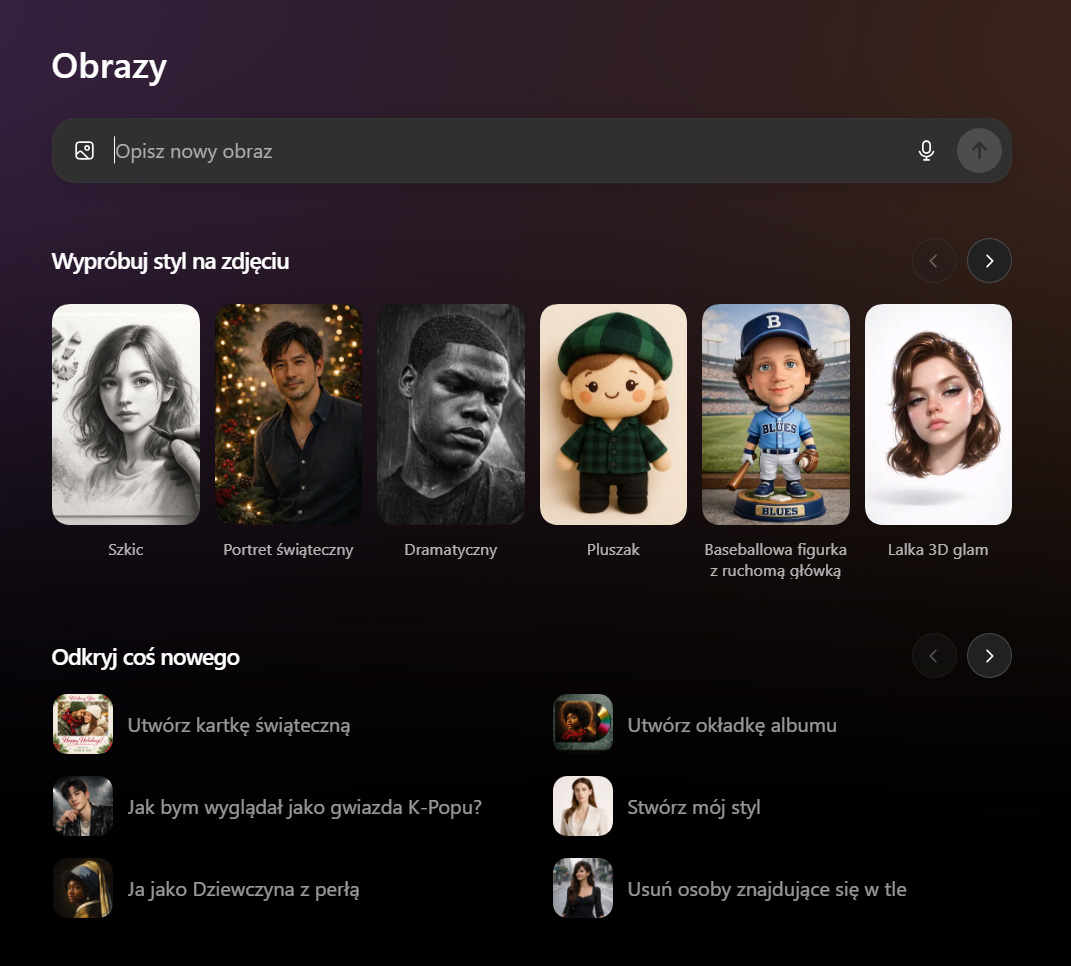Select the Szkic style thumbnail
Screen dimensions: 1071x966
click(x=126, y=414)
